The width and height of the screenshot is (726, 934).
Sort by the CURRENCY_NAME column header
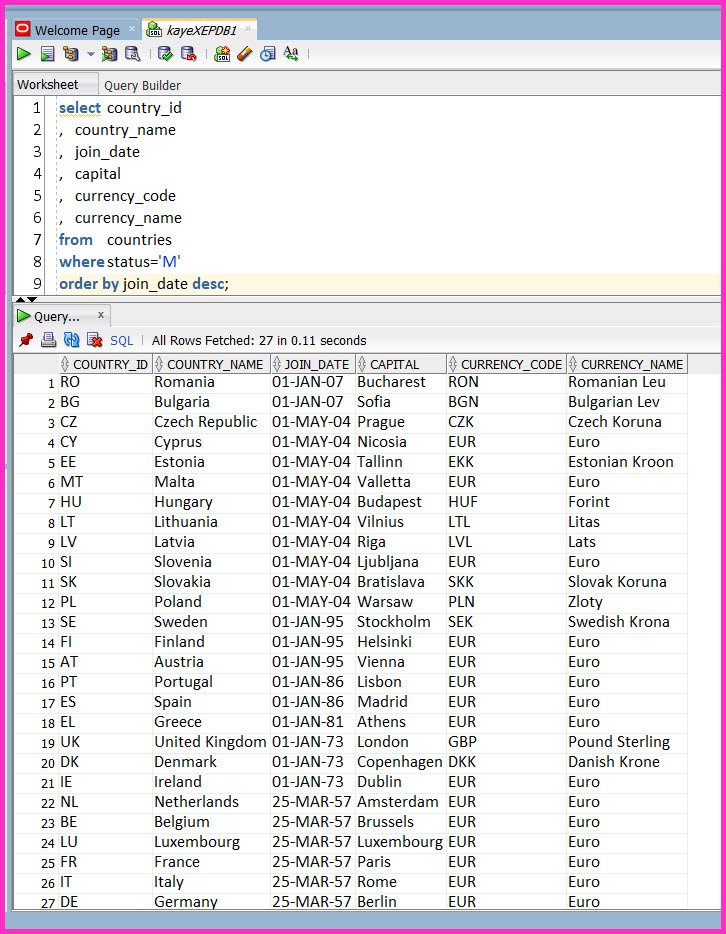click(x=627, y=364)
